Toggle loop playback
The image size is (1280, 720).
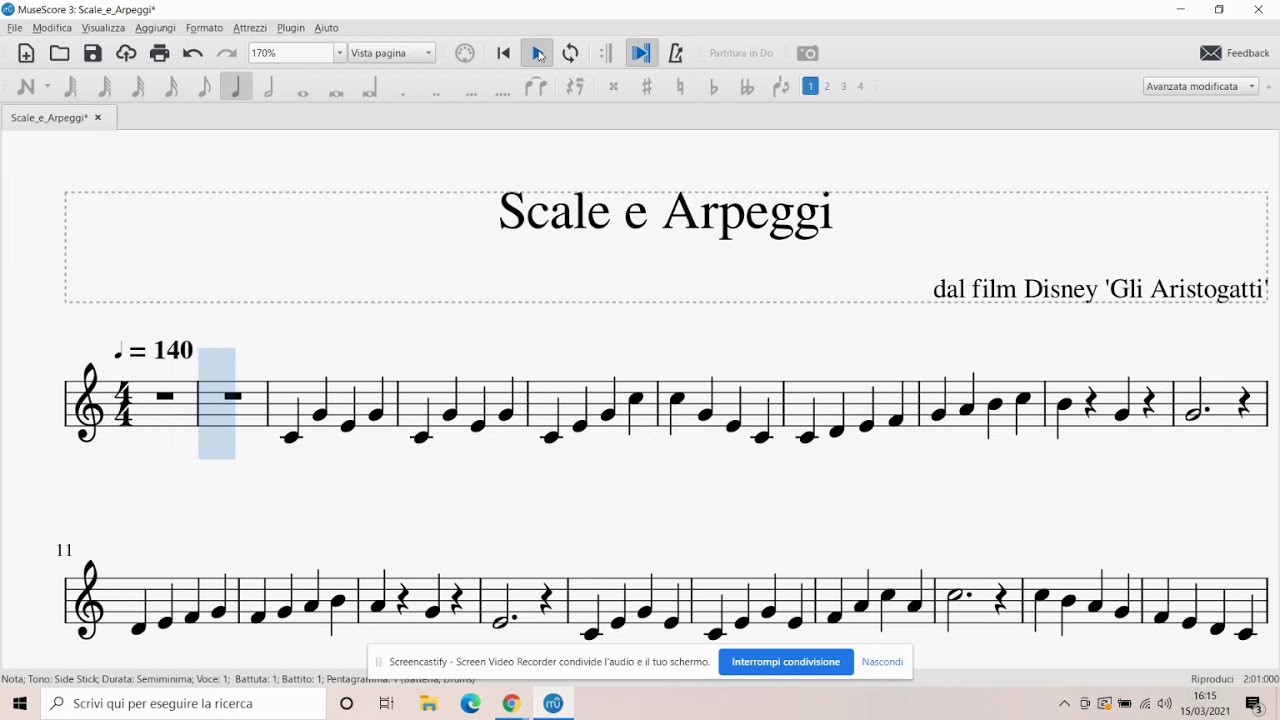pyautogui.click(x=571, y=53)
